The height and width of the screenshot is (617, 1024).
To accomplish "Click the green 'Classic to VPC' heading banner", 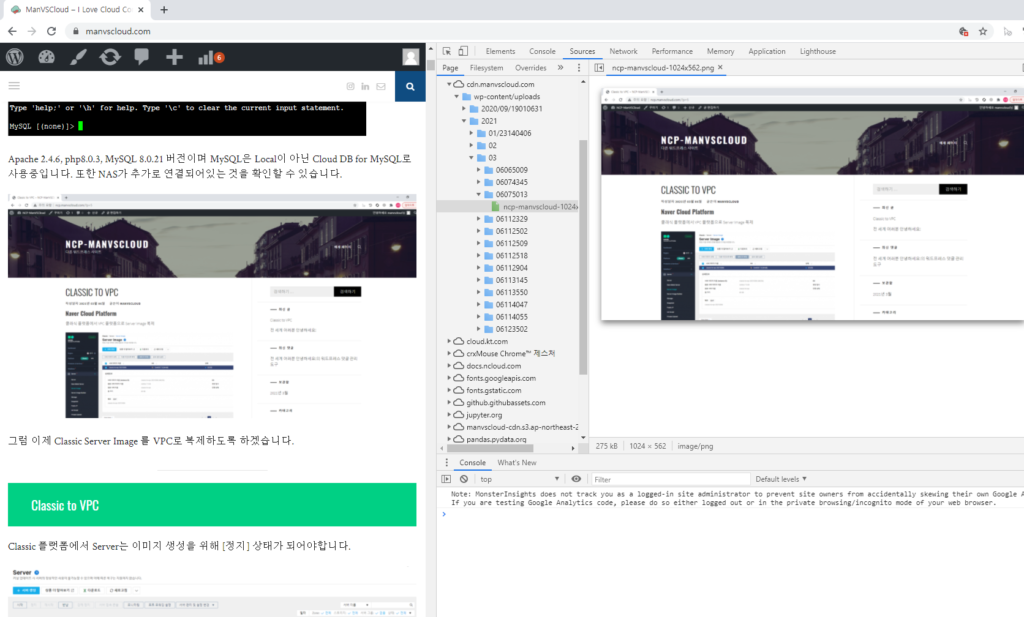I will (211, 505).
